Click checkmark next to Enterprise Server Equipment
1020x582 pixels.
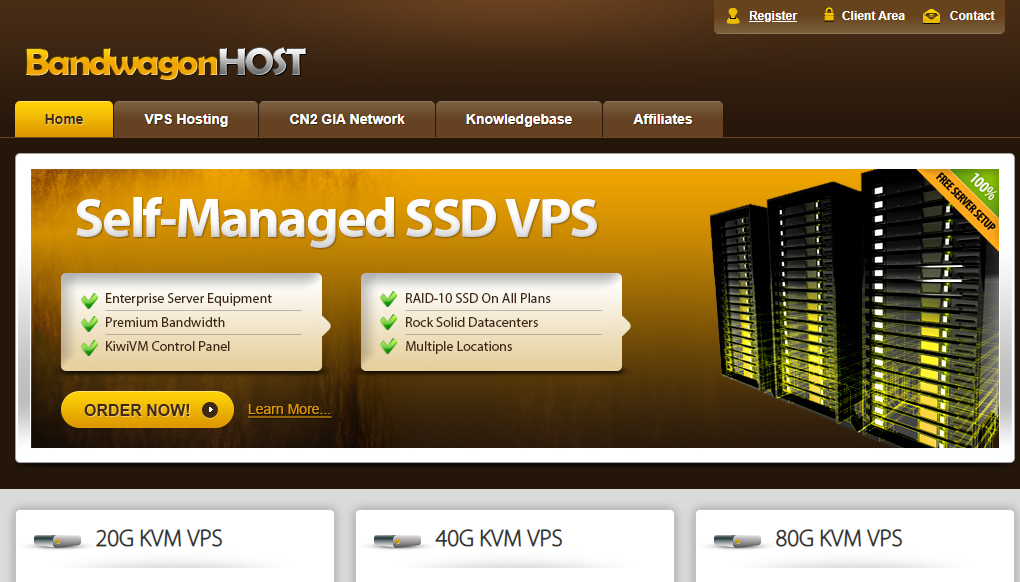90,300
